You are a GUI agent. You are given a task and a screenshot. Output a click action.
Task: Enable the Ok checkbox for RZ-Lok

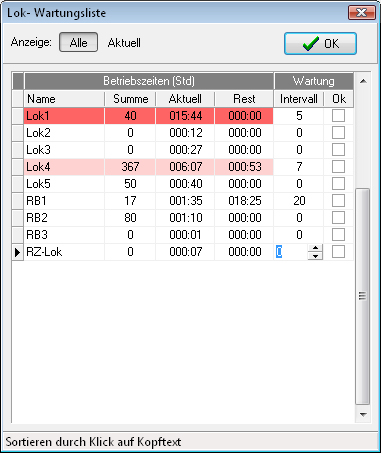[338, 252]
